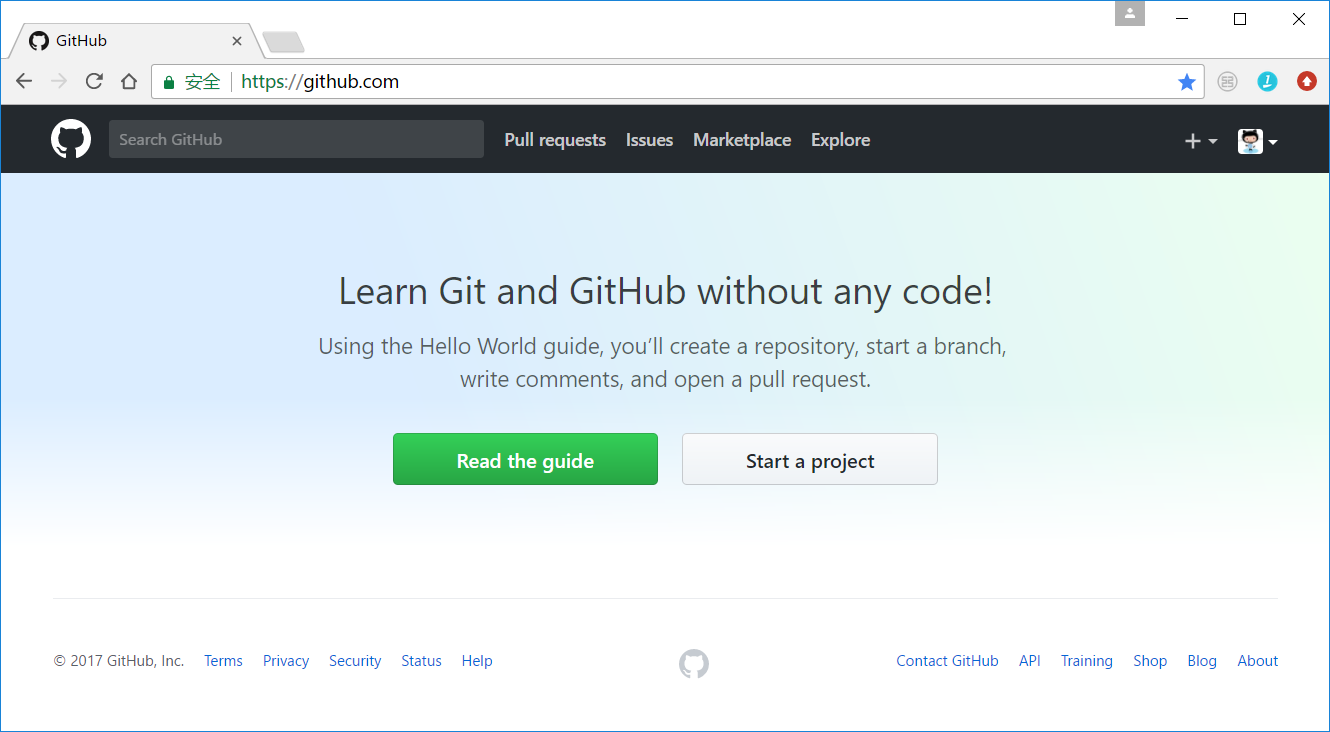
Task: Open the cyan round extension icon
Action: [1267, 82]
